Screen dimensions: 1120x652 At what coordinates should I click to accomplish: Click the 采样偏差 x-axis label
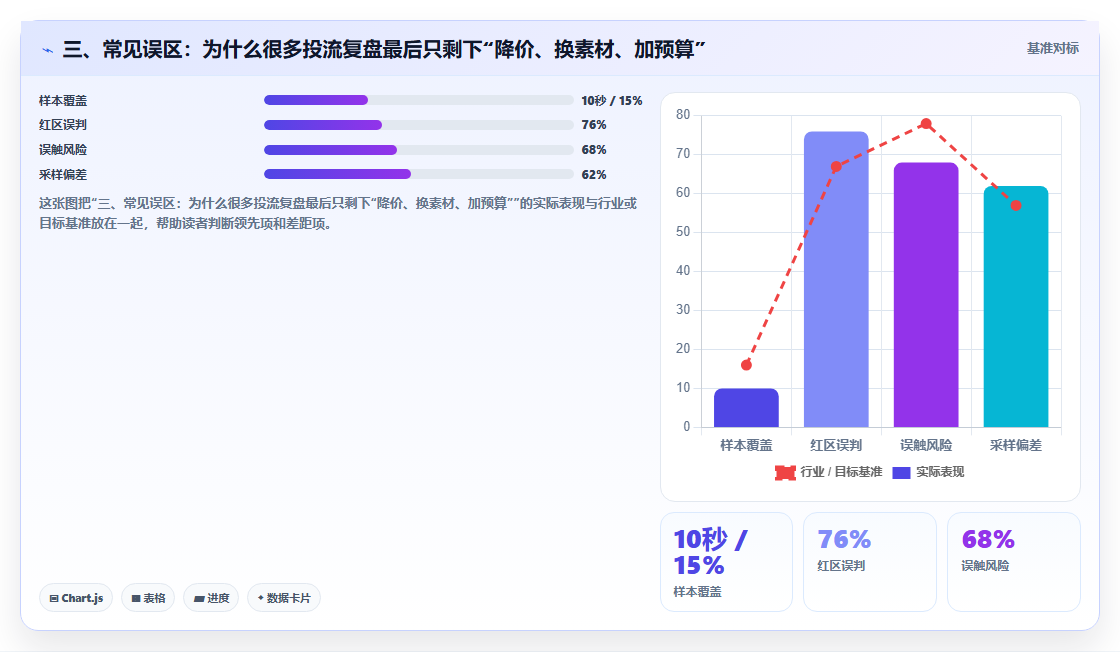[x=1016, y=446]
